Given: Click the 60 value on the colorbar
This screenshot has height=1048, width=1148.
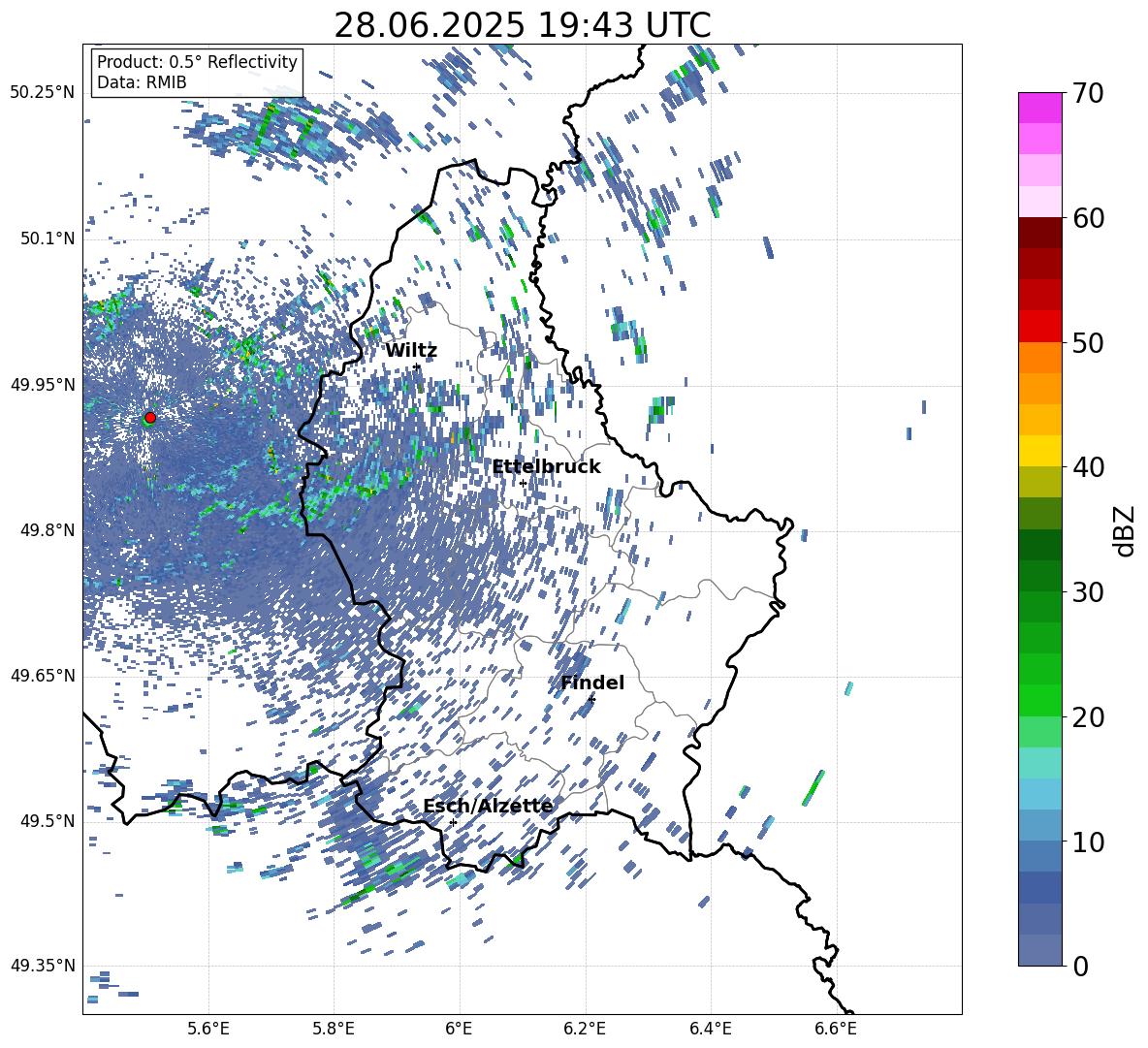Looking at the screenshot, I should [x=1088, y=218].
